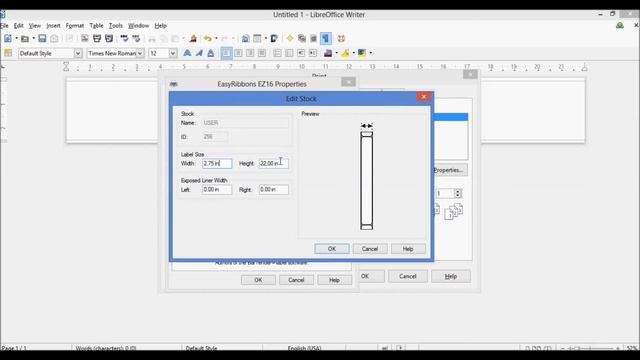Screen dimensions: 640x360
Task: Click the Styles and Formatting icon
Action: pyautogui.click(x=8, y=53)
